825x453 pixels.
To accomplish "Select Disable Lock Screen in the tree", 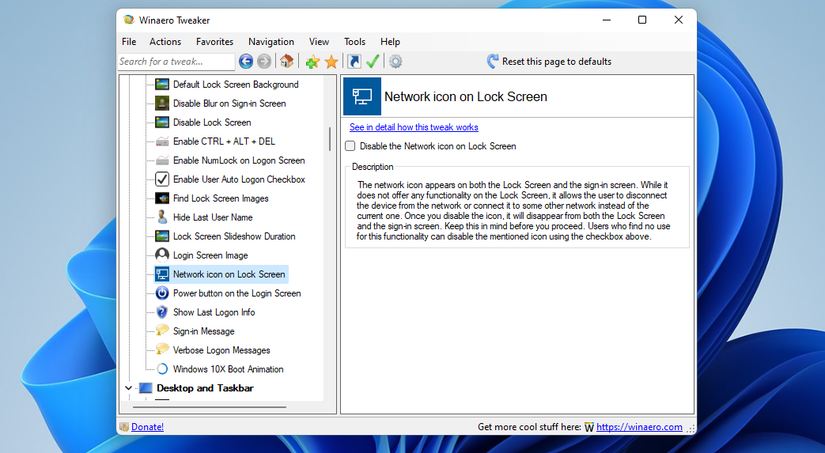I will (x=212, y=122).
